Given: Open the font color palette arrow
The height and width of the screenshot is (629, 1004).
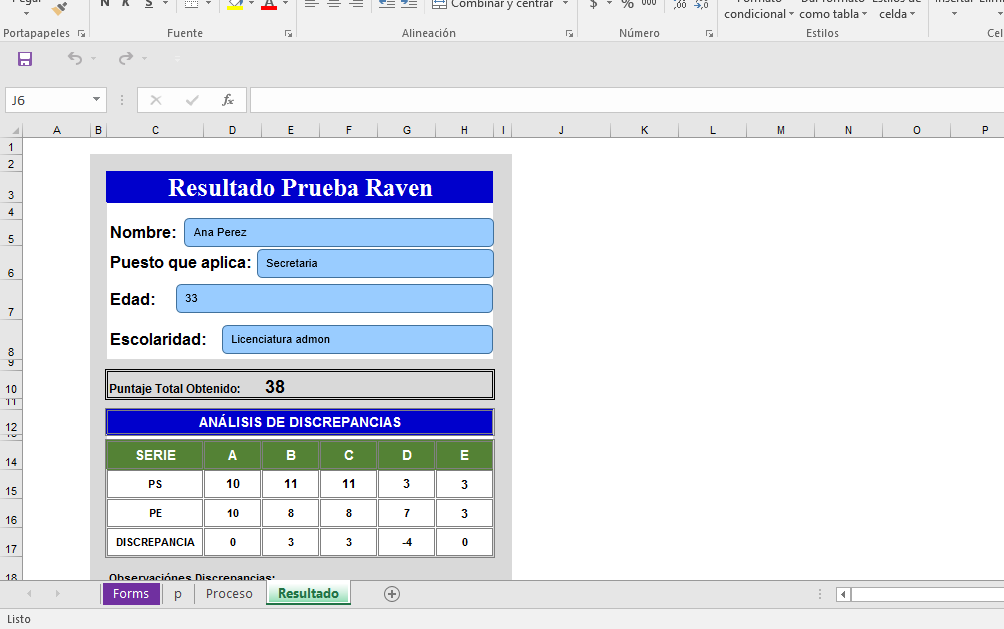Looking at the screenshot, I should 285,3.
